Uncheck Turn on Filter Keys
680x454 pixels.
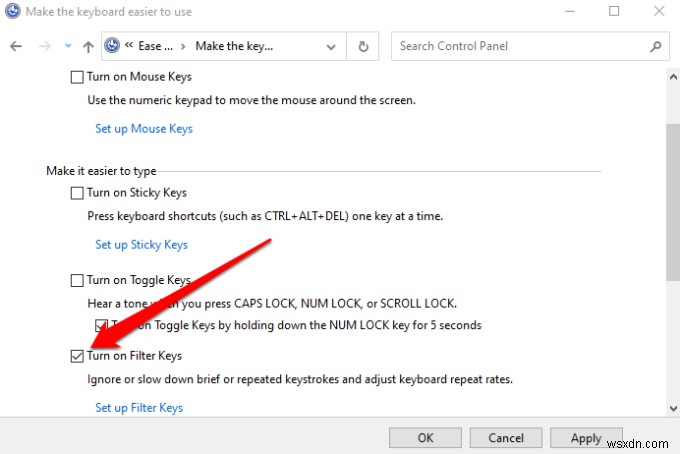click(77, 356)
